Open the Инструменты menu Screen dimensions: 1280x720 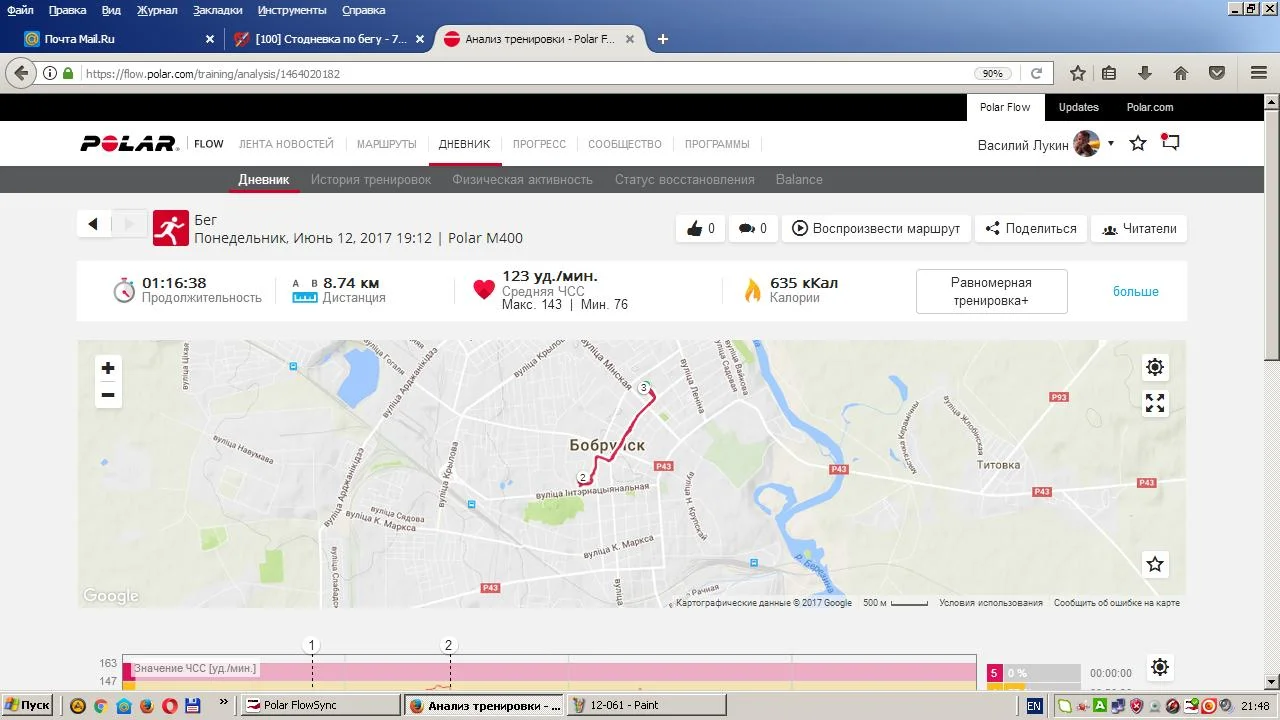(292, 10)
